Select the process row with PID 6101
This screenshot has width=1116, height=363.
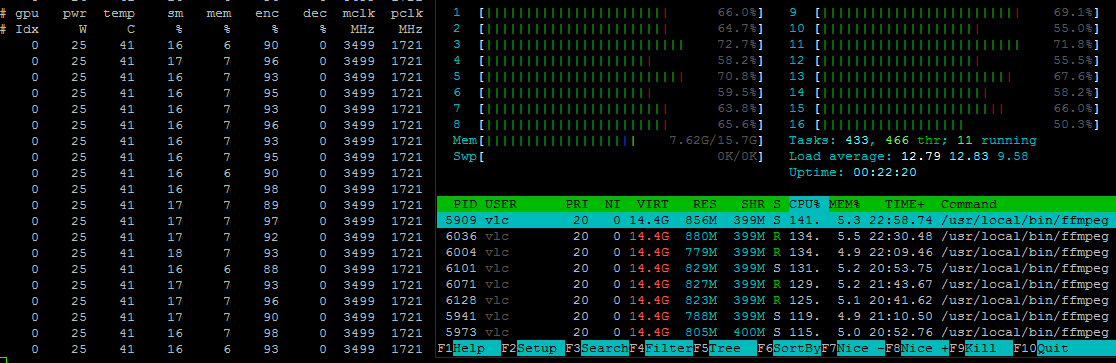pos(777,268)
